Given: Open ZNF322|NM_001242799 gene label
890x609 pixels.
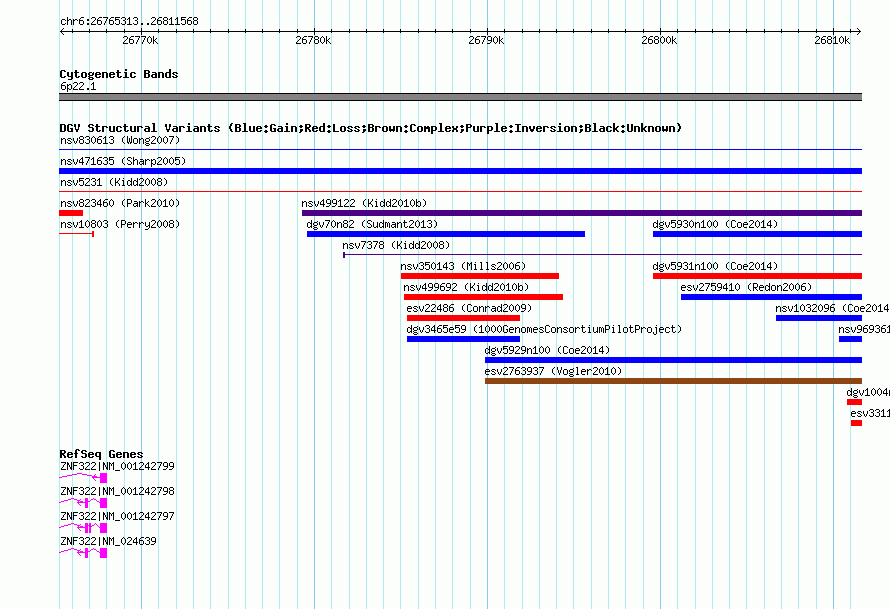Looking at the screenshot, I should (x=117, y=466).
